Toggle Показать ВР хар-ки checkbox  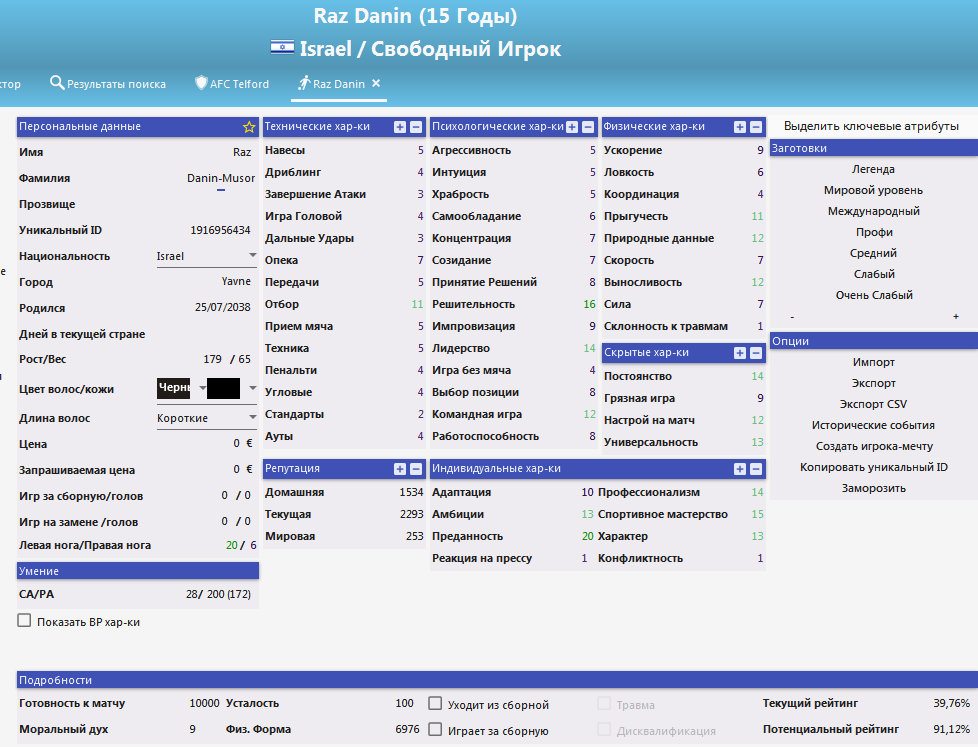[24, 620]
